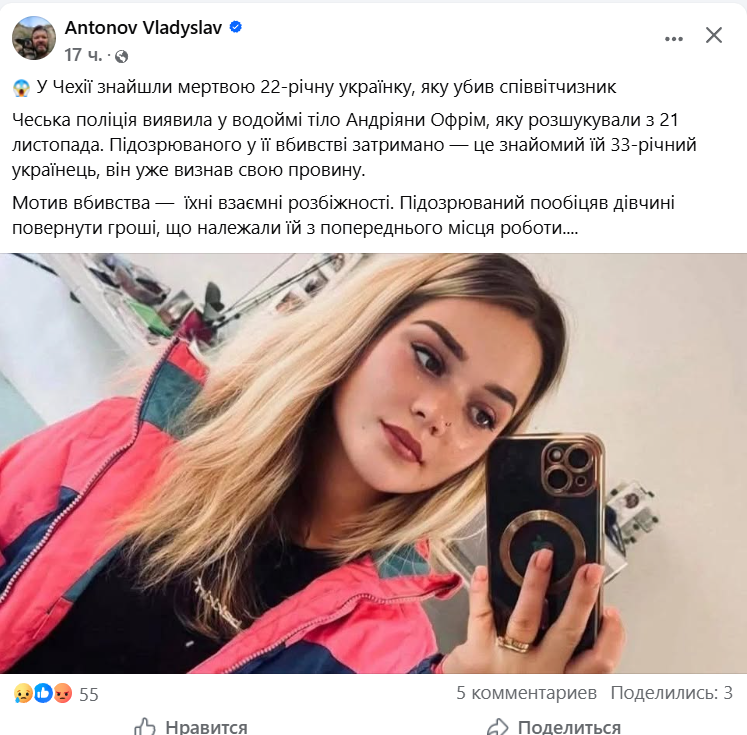Open the list of 55 reactions
Image resolution: width=747 pixels, height=735 pixels.
pyautogui.click(x=89, y=695)
